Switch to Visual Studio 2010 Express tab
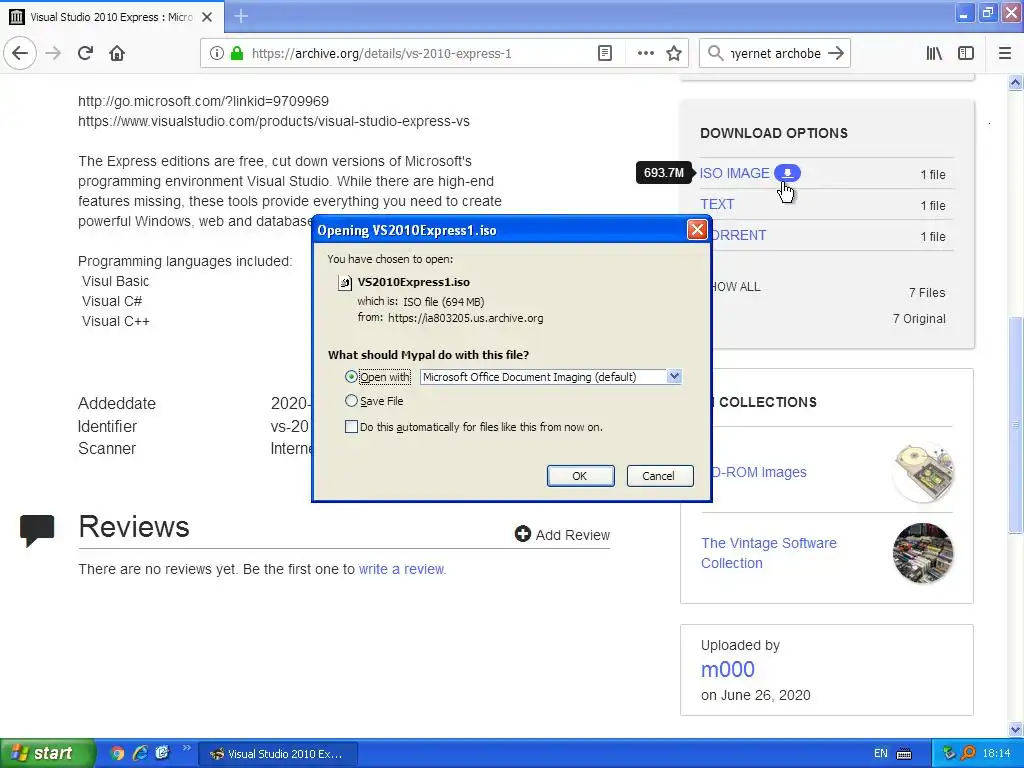The image size is (1024, 768). [111, 17]
